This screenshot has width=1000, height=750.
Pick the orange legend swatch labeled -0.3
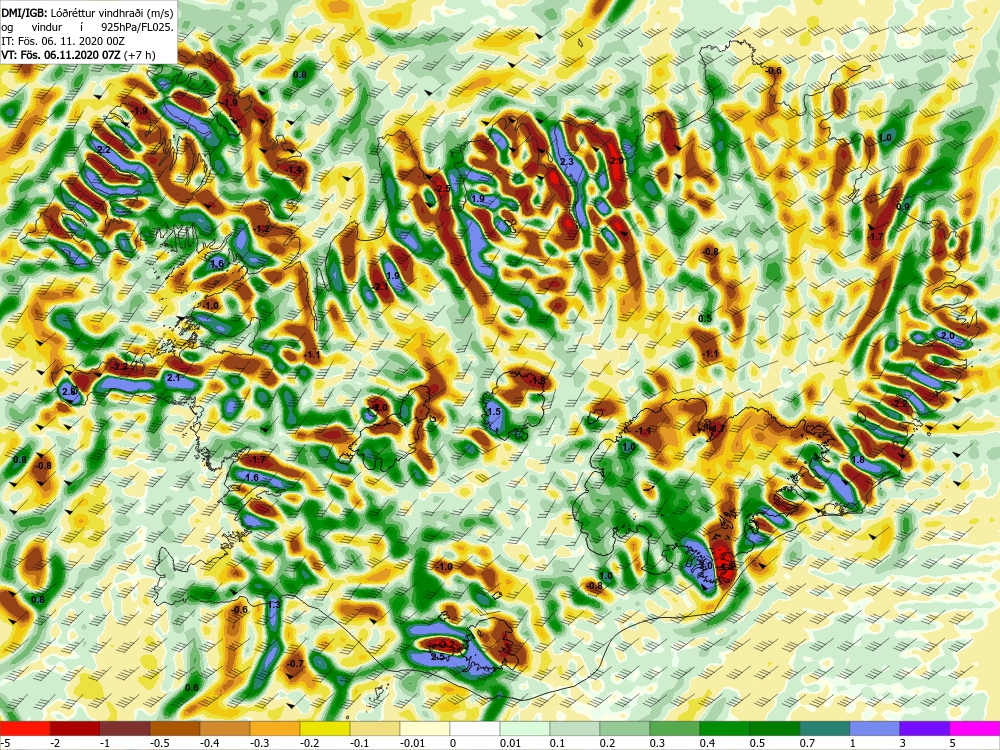click(x=275, y=728)
